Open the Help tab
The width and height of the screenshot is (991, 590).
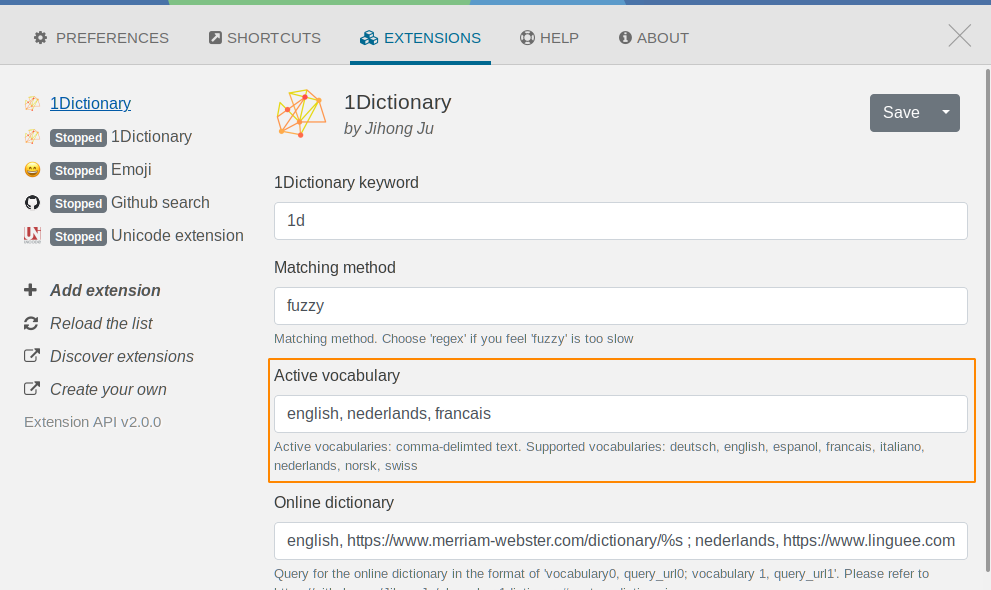coord(549,38)
